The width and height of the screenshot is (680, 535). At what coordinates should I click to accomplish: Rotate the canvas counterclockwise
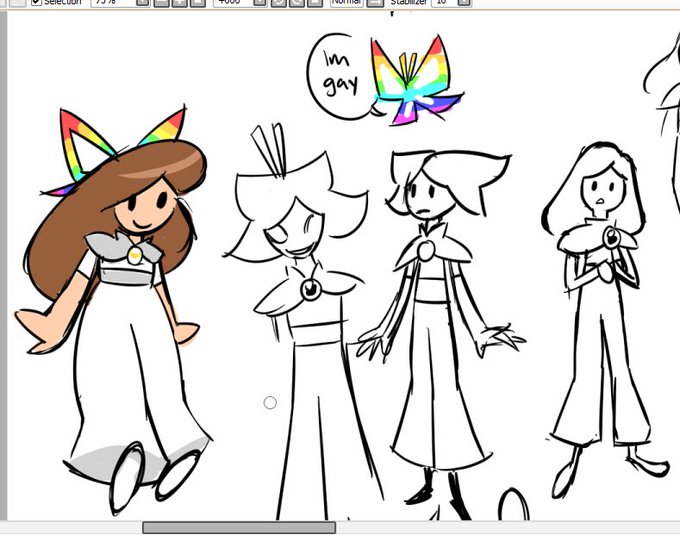279,2
